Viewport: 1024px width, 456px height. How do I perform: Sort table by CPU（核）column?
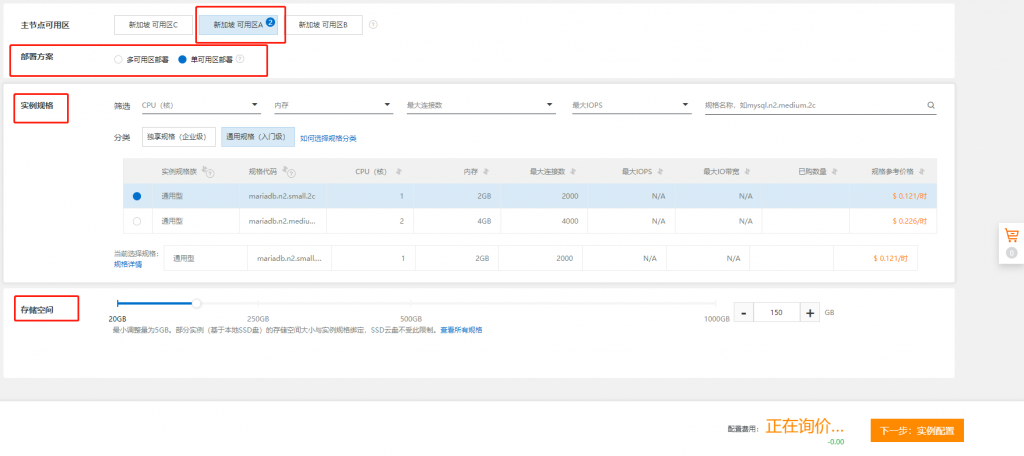pyautogui.click(x=398, y=172)
